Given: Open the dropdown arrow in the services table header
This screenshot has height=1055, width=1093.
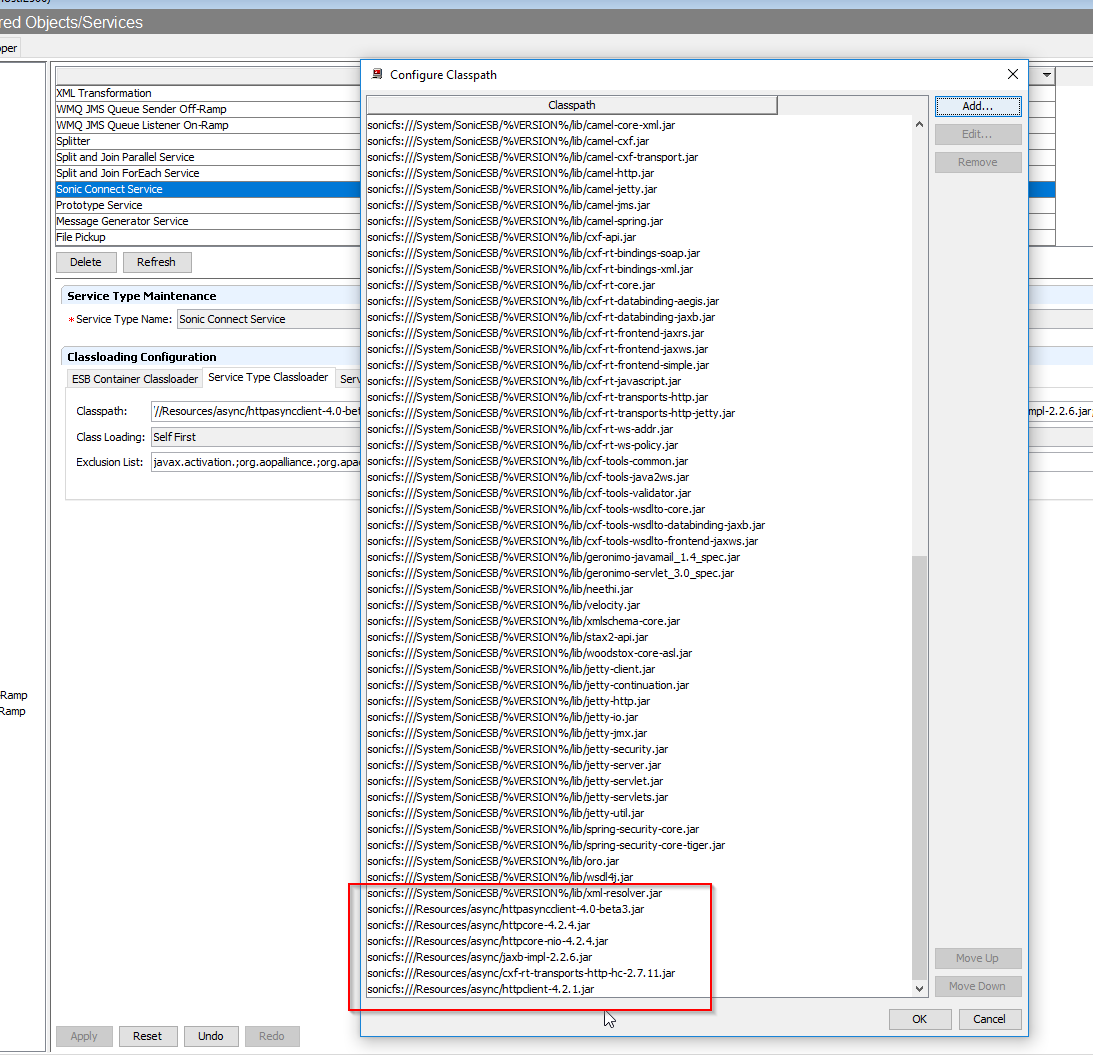Looking at the screenshot, I should [x=1046, y=75].
